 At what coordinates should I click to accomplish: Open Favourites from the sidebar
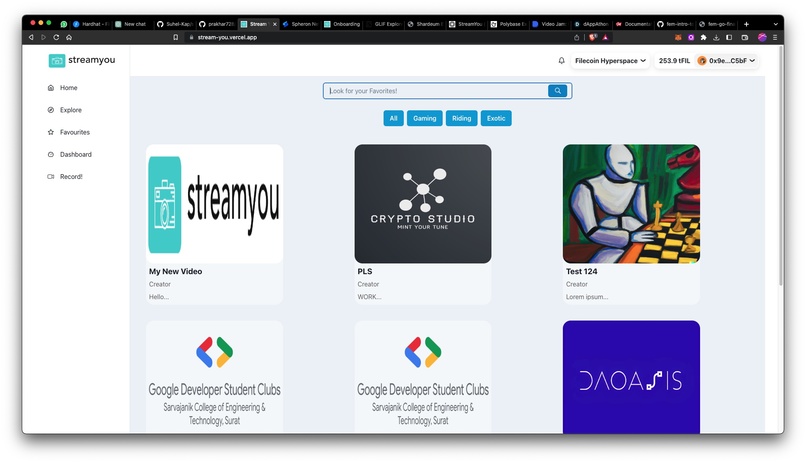75,132
